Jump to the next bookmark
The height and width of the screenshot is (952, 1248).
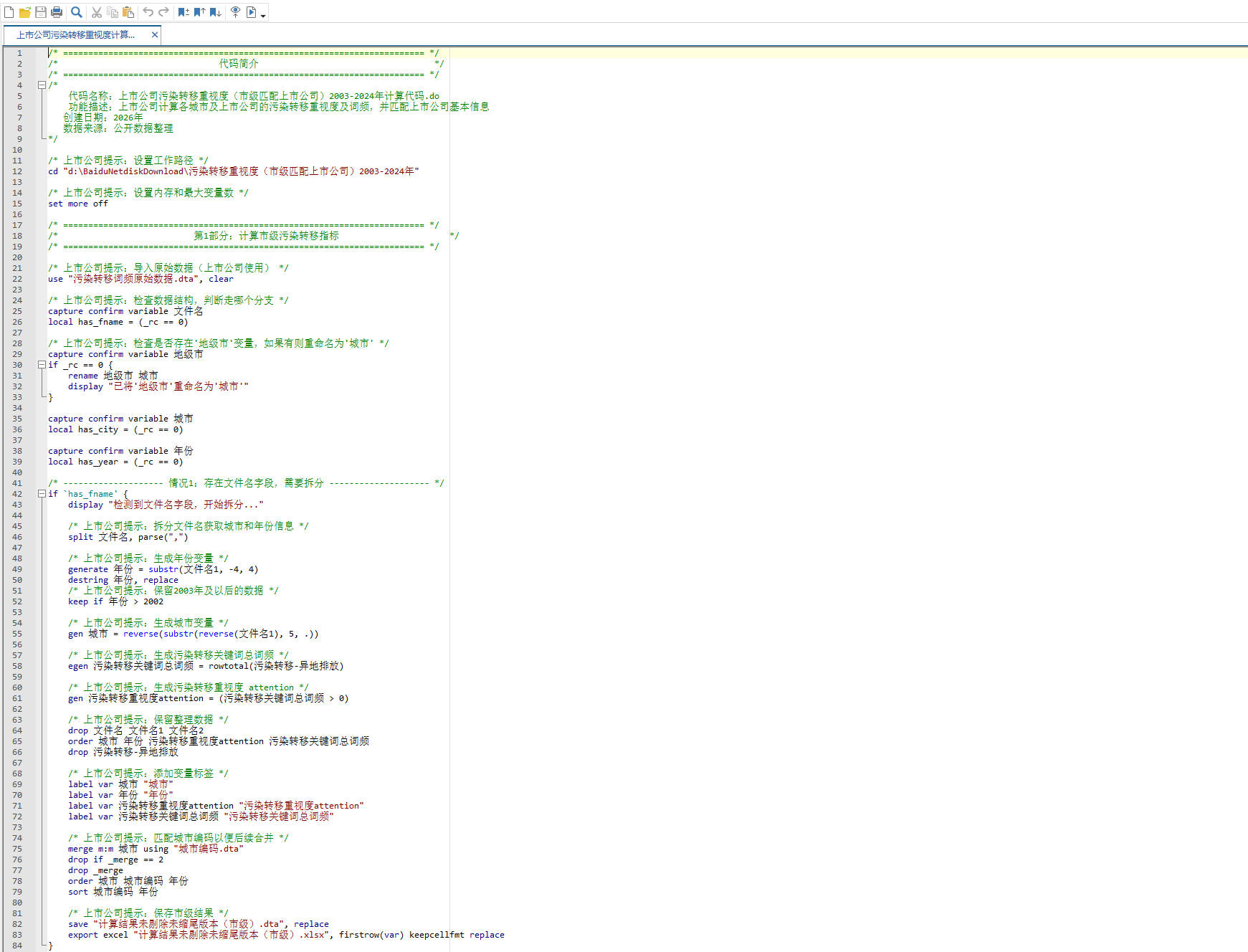pos(215,12)
